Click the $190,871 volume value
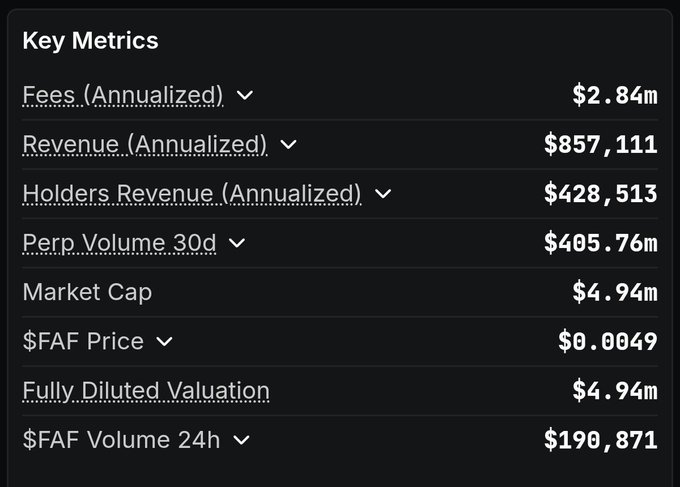Image resolution: width=680 pixels, height=487 pixels. click(600, 439)
